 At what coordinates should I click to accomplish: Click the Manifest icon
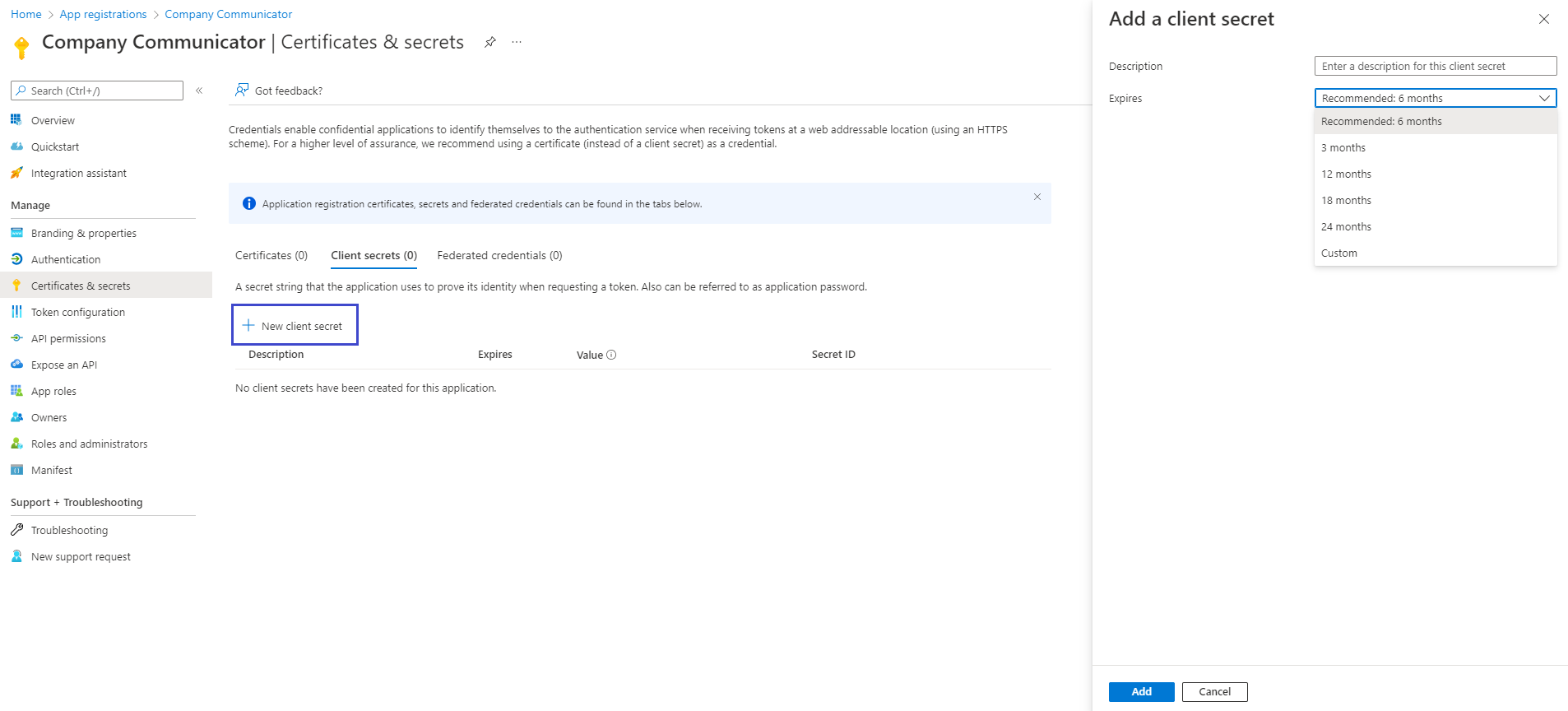16,469
